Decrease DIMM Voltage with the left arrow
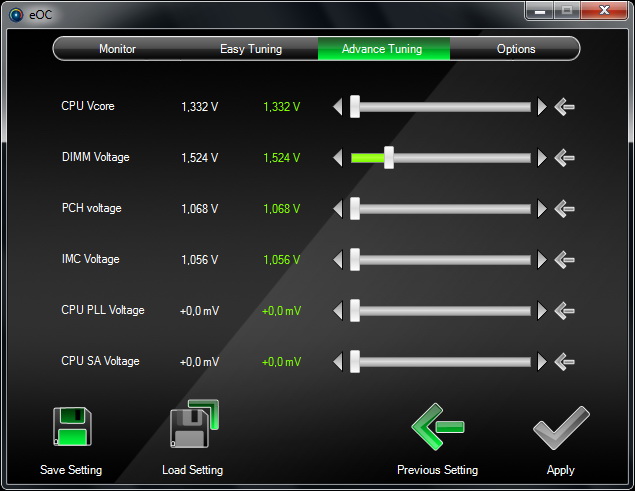Screen dimensions: 635x491 click(x=338, y=158)
